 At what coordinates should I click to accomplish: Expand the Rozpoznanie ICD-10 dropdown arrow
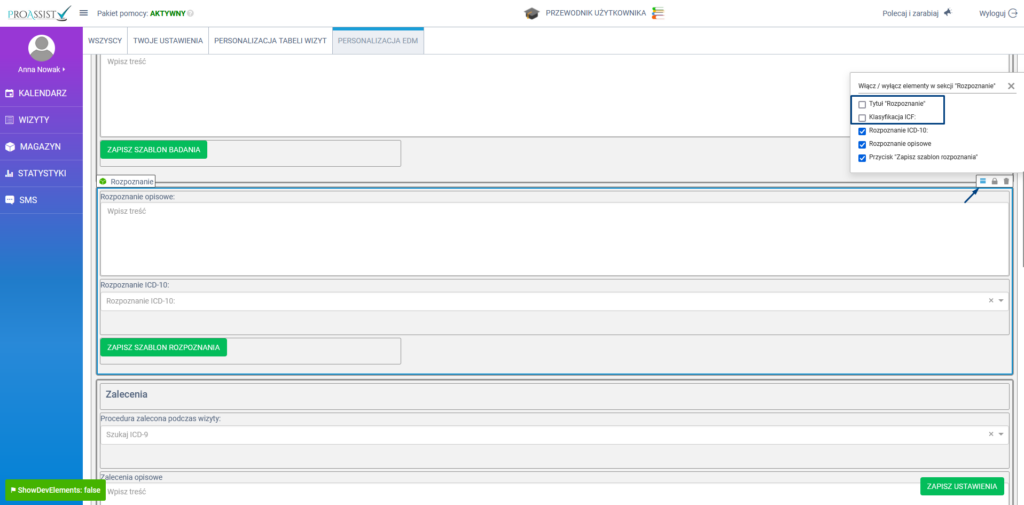pyautogui.click(x=1001, y=300)
